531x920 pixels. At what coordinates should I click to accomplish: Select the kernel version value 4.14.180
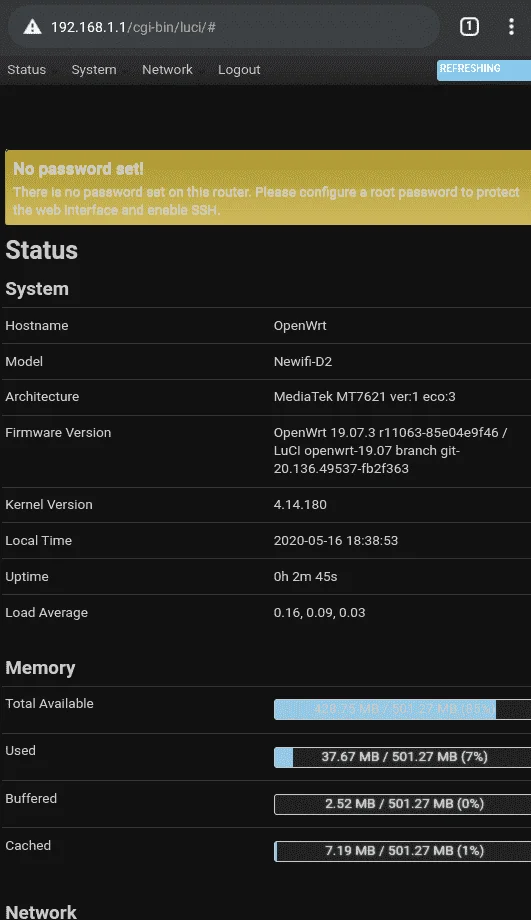click(x=300, y=505)
